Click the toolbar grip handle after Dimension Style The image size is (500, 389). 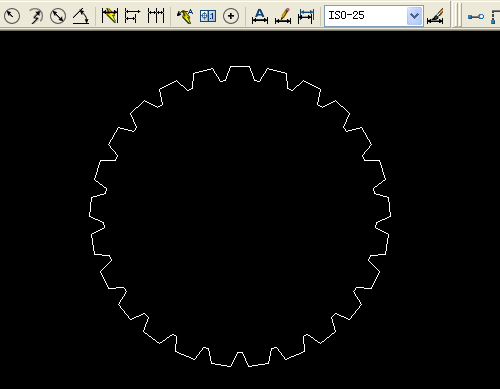[x=458, y=15]
